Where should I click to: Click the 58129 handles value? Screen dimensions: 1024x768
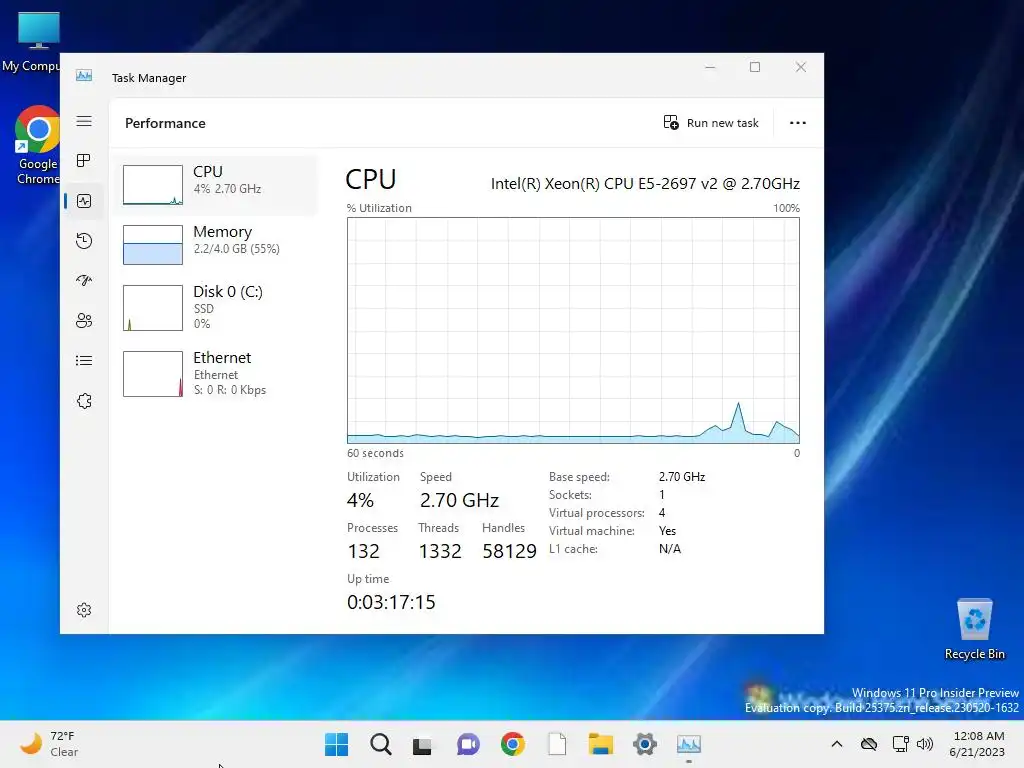[509, 551]
